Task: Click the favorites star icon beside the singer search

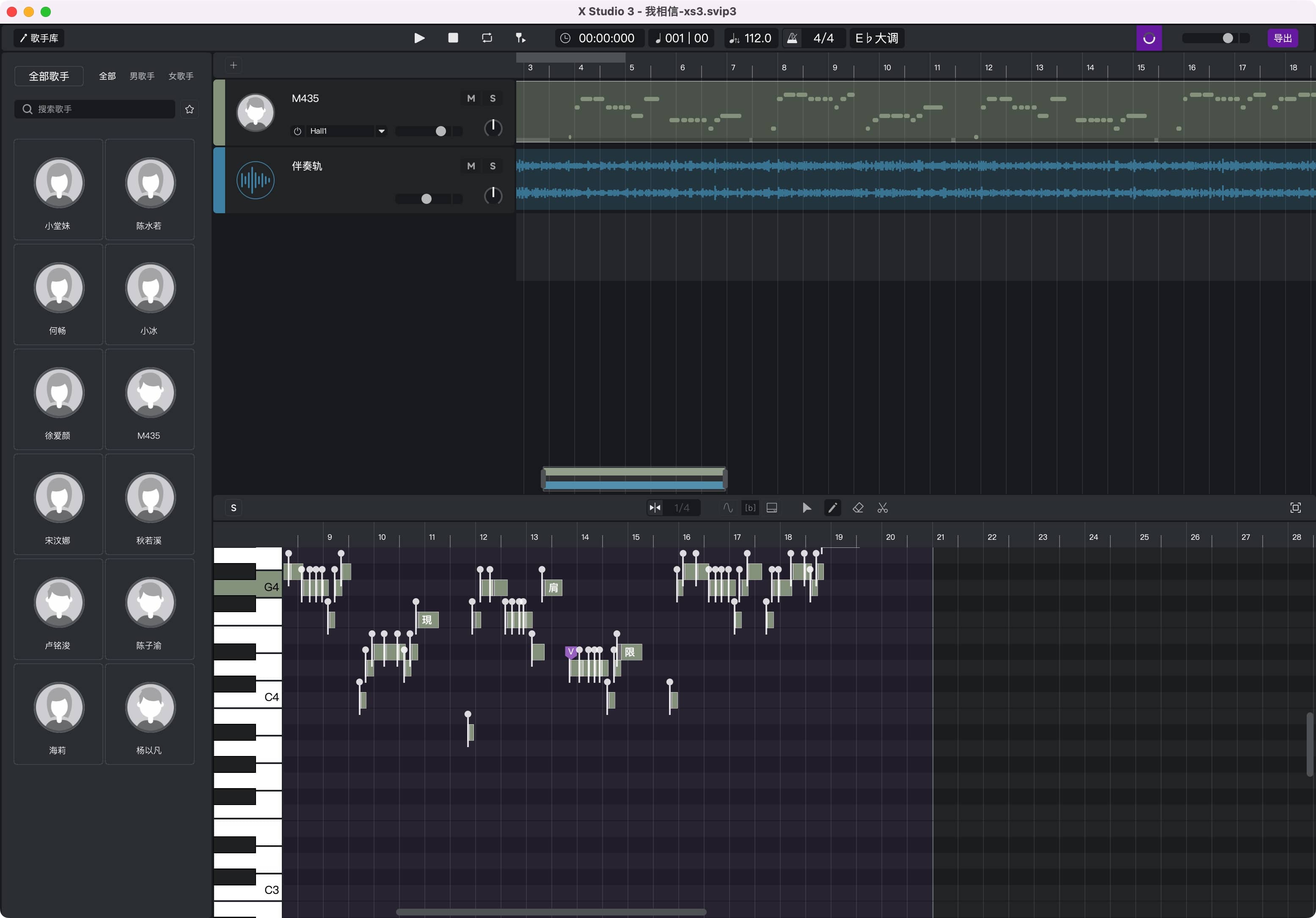Action: click(189, 109)
